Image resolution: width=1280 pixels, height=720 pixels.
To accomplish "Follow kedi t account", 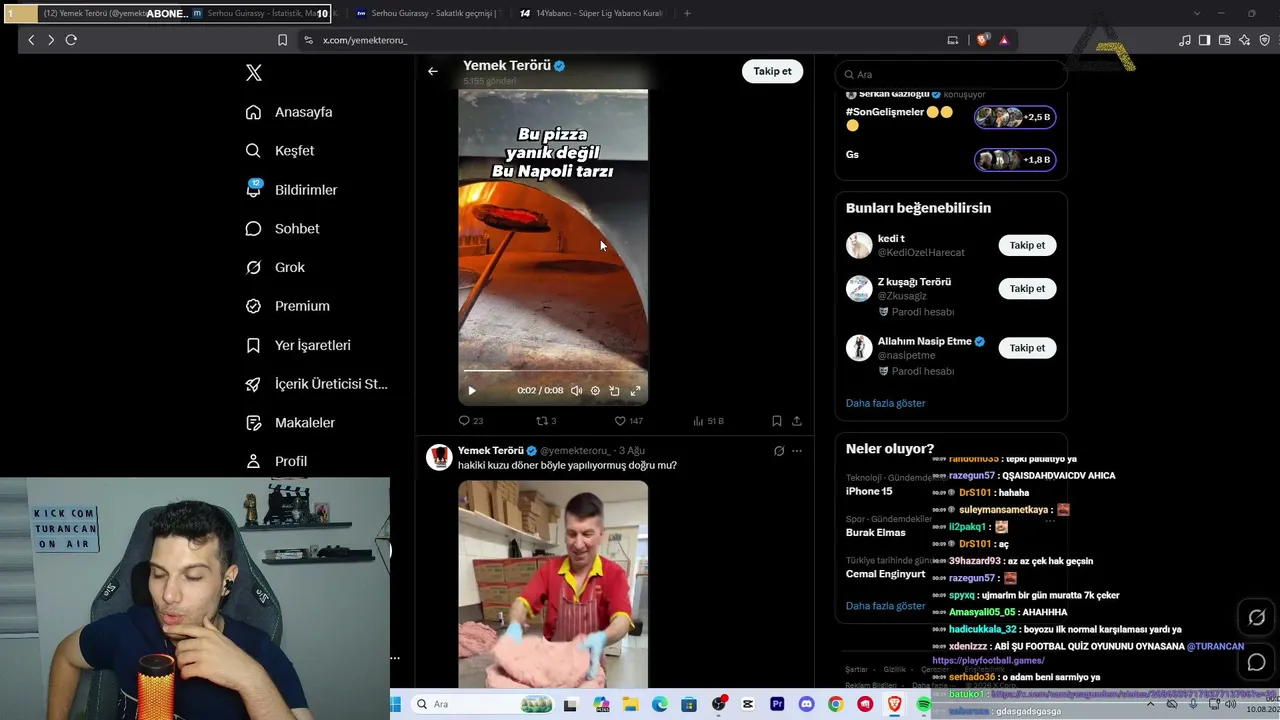I will [x=1027, y=245].
